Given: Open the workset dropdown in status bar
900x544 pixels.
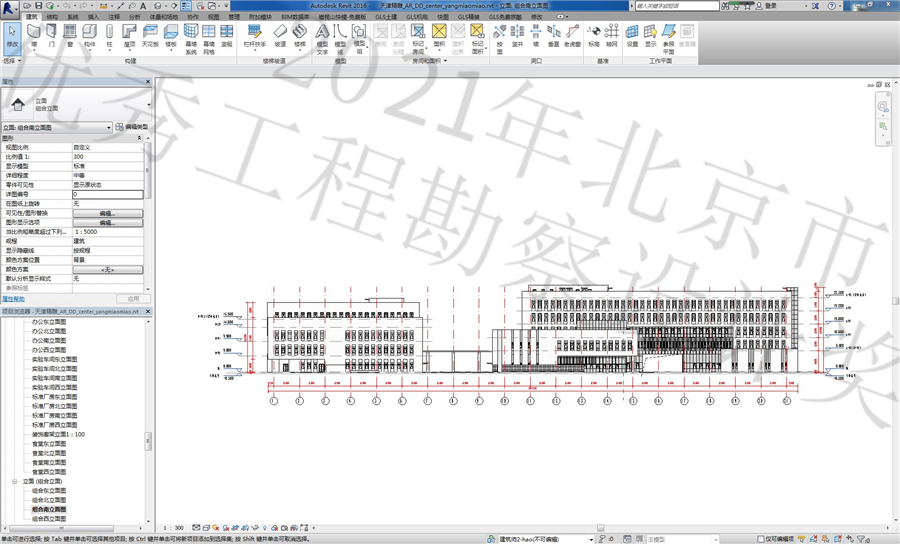Looking at the screenshot, I should [x=591, y=539].
